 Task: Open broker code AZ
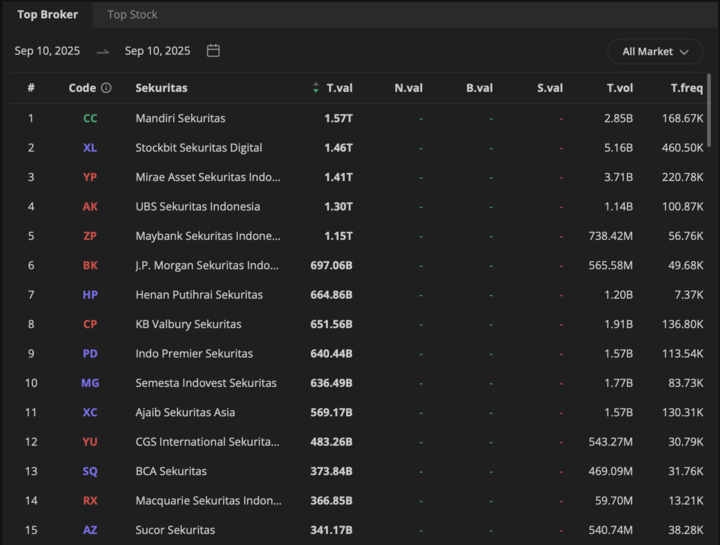pyautogui.click(x=90, y=530)
